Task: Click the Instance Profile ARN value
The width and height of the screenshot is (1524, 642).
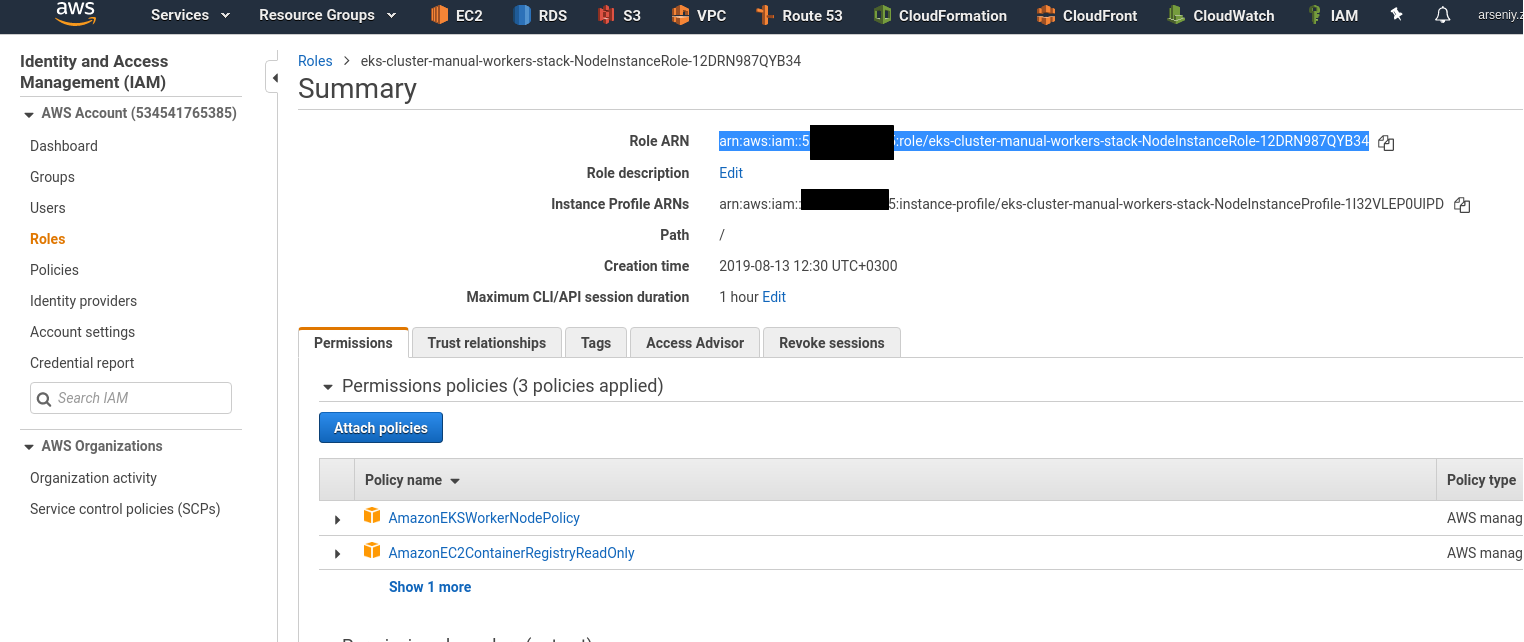Action: [x=1082, y=204]
